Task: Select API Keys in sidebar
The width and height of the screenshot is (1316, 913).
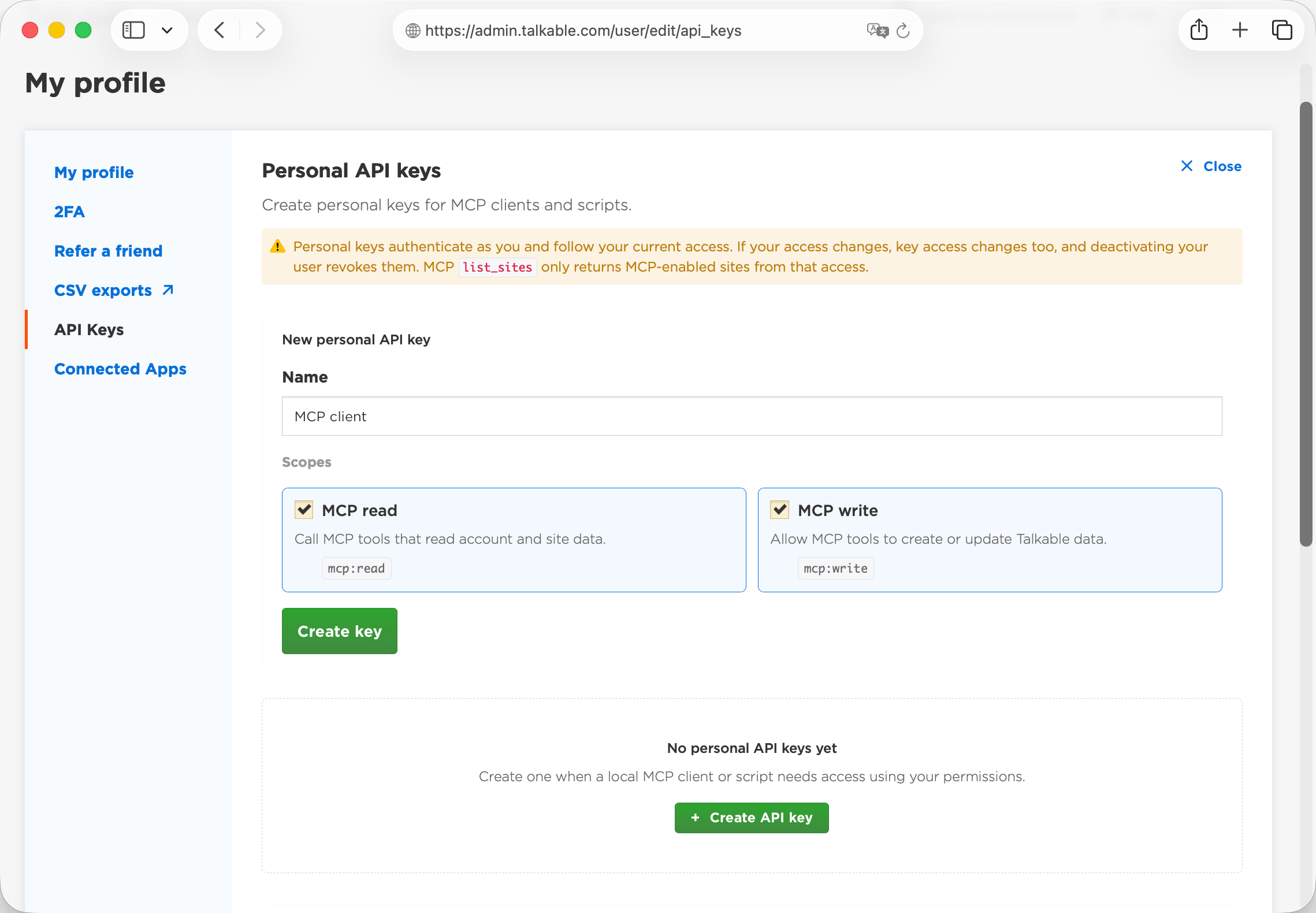Action: (x=89, y=329)
